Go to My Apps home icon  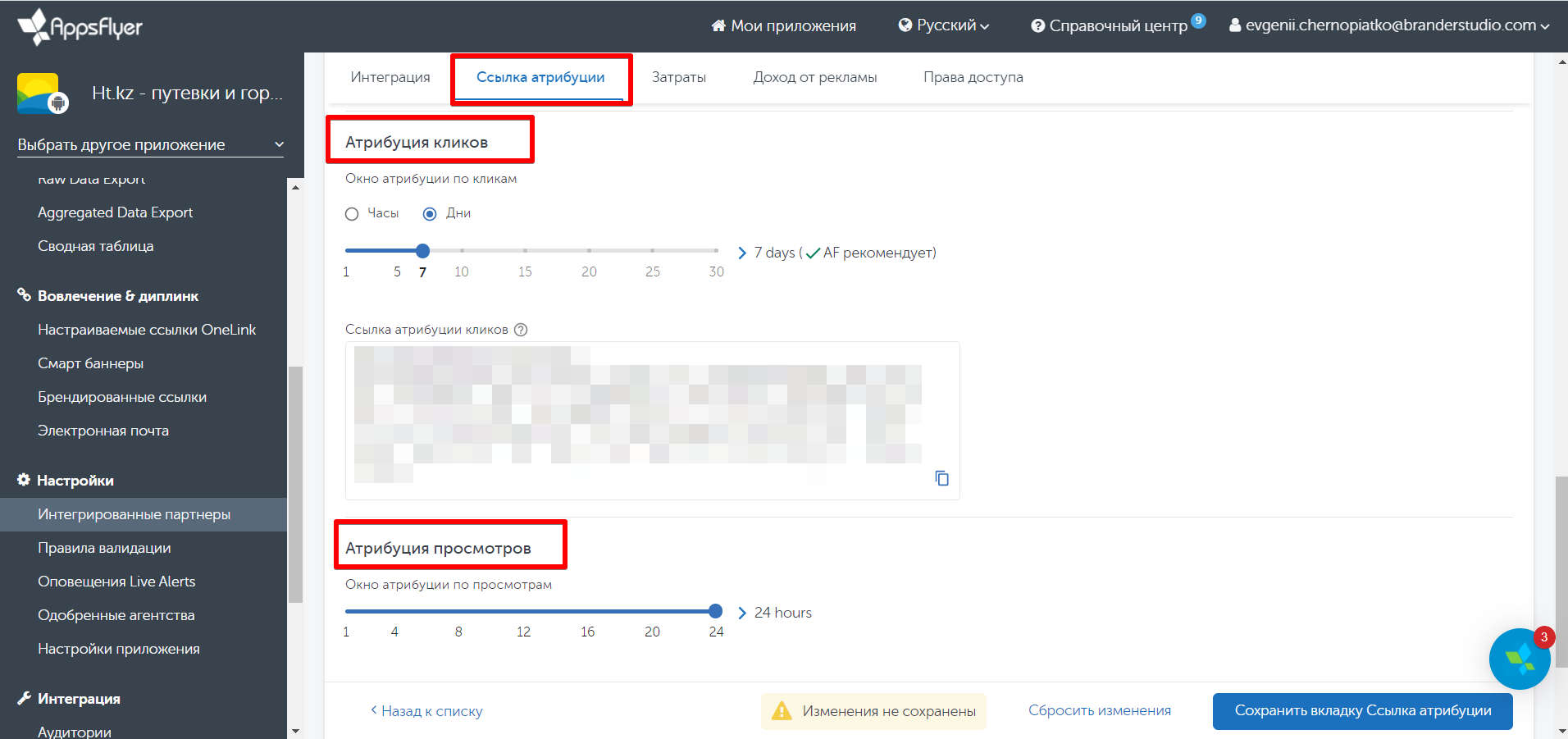click(718, 25)
